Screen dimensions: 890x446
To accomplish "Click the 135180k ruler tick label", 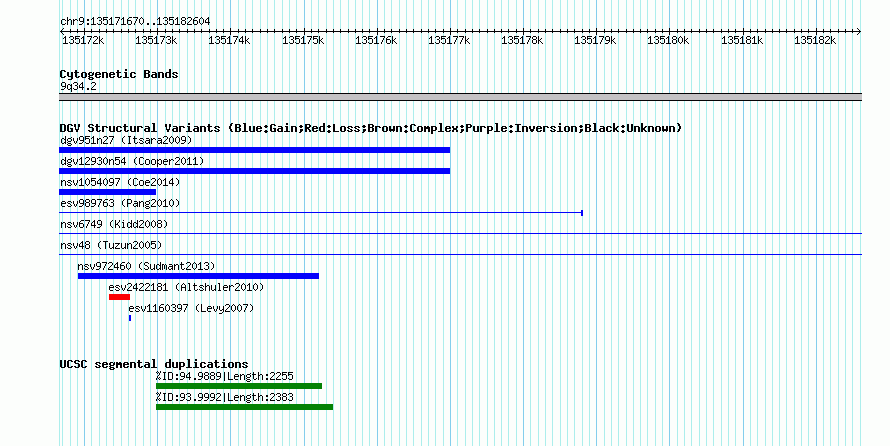I will [668, 40].
